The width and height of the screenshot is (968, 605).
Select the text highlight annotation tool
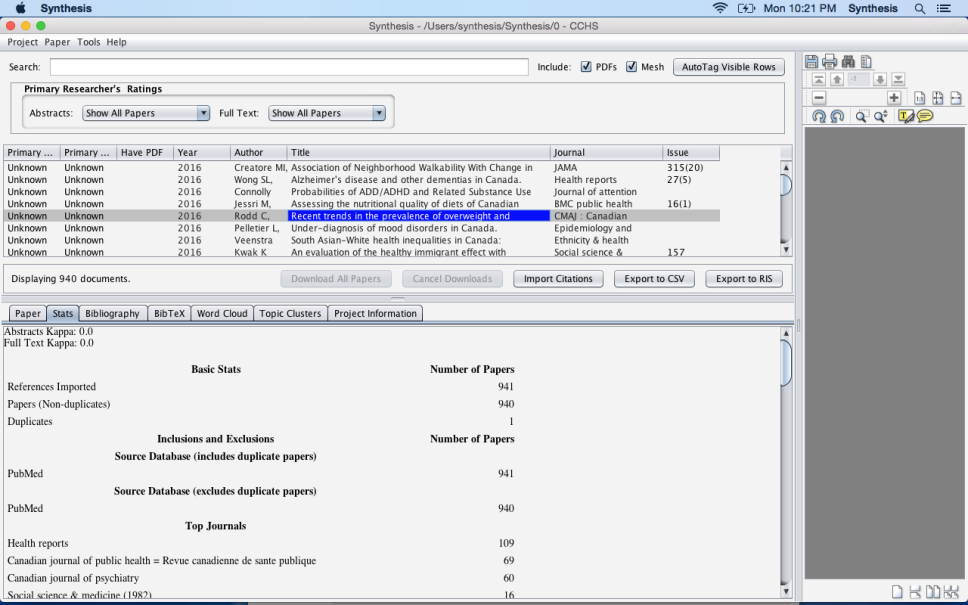point(906,116)
